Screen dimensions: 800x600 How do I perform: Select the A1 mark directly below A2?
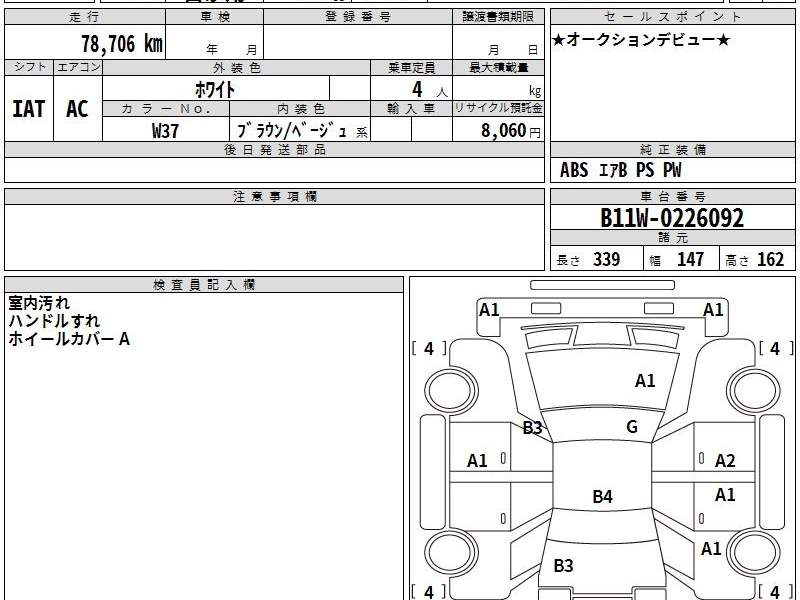click(725, 494)
